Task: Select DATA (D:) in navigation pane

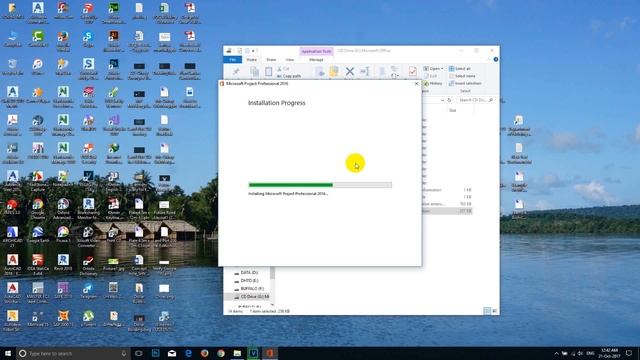Action: [249, 272]
